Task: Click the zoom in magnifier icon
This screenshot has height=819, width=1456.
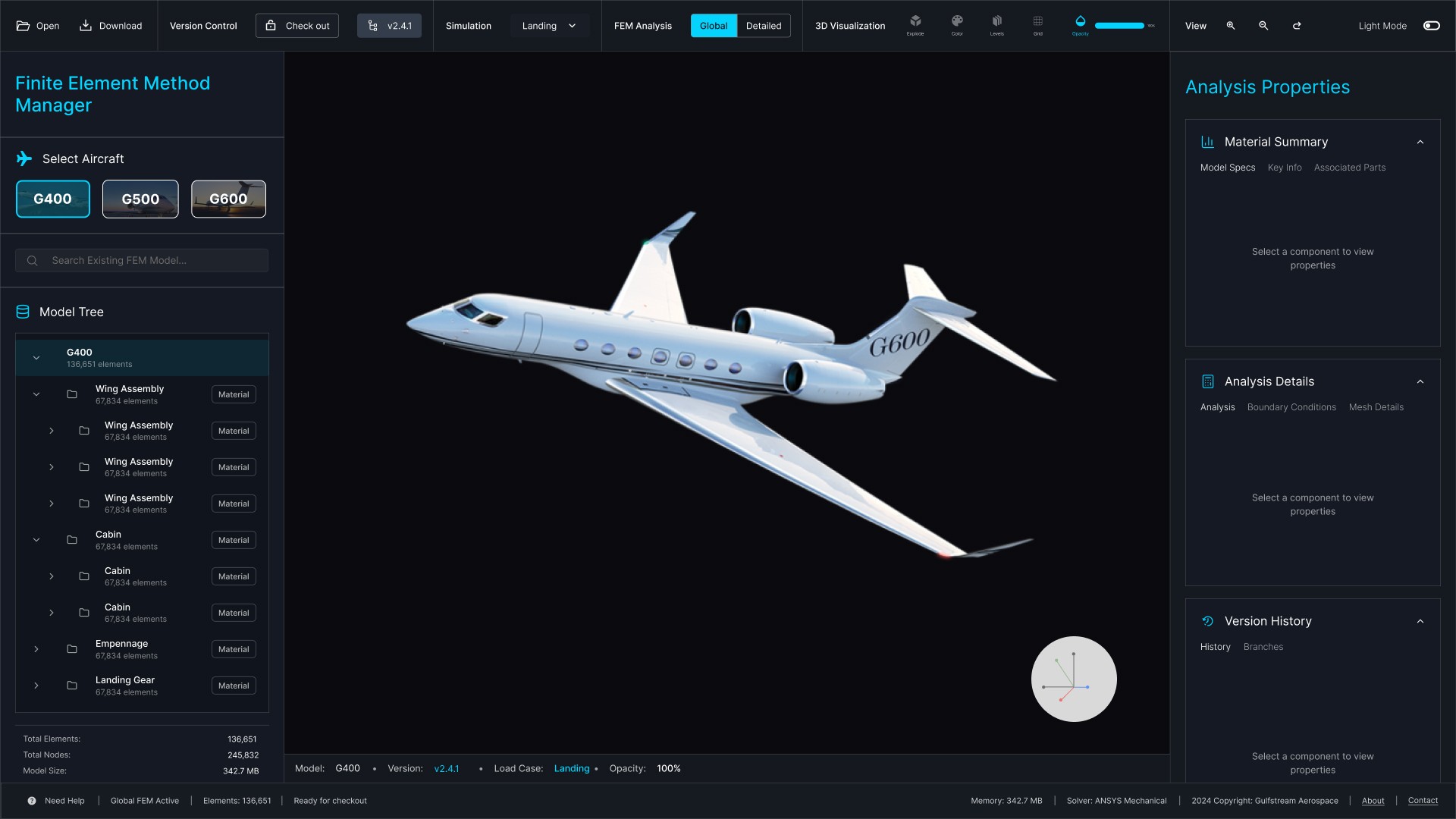Action: point(1231,26)
